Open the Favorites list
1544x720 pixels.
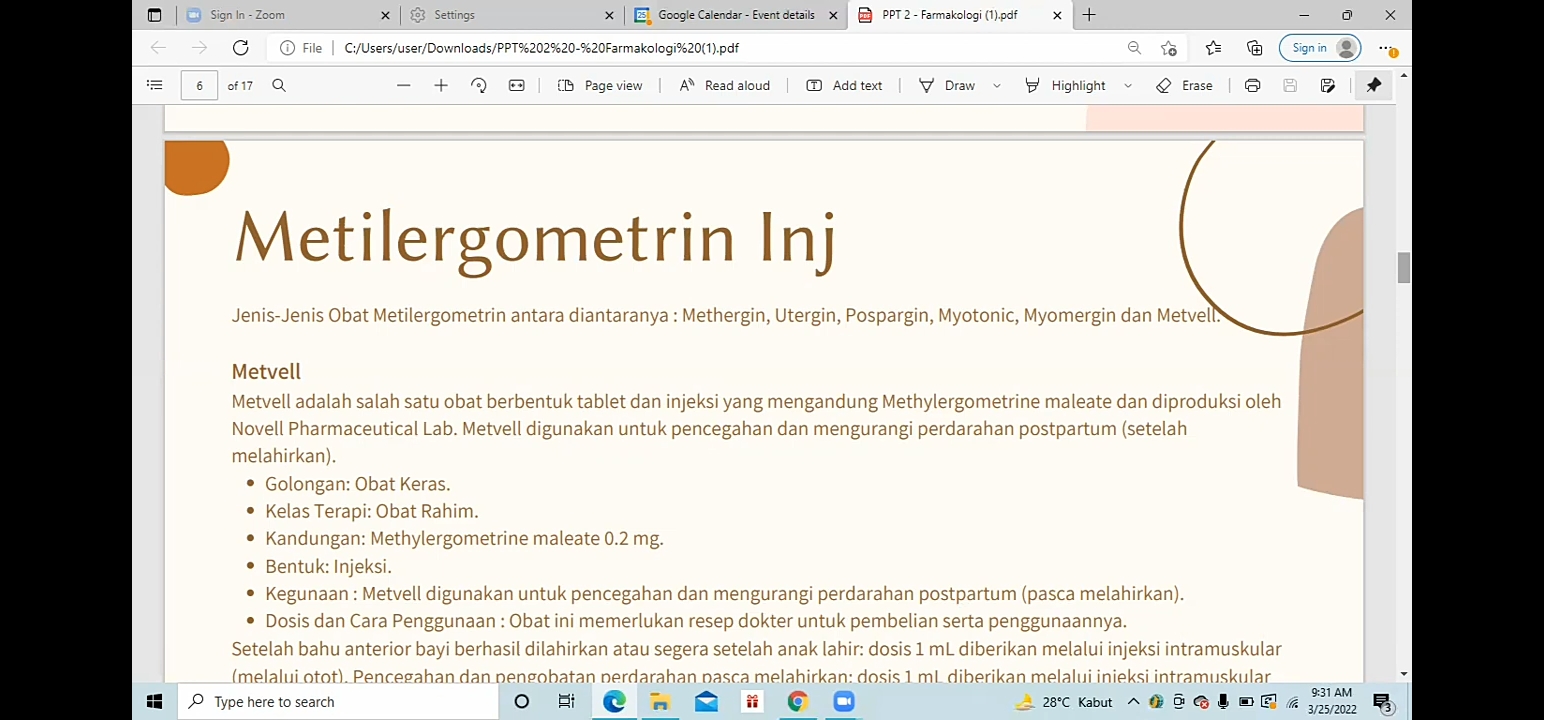[x=1213, y=48]
